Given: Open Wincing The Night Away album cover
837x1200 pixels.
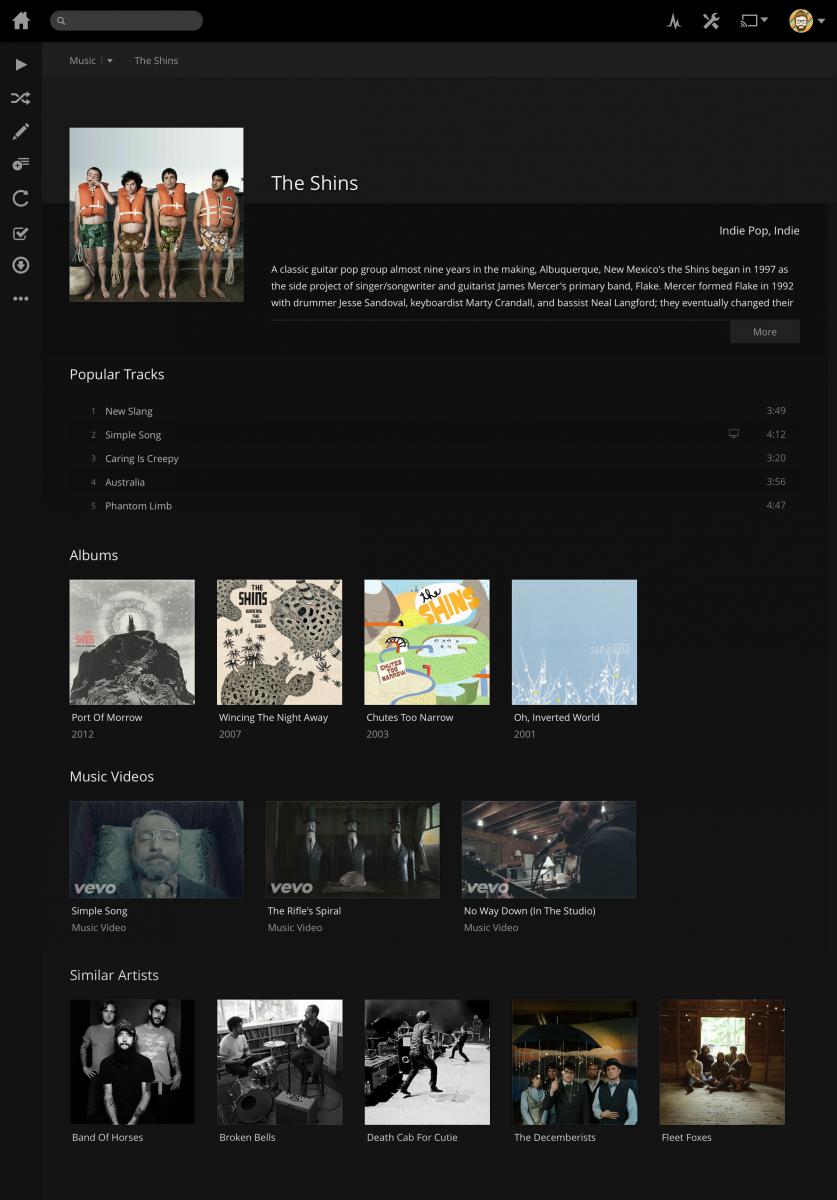Looking at the screenshot, I should [x=279, y=642].
